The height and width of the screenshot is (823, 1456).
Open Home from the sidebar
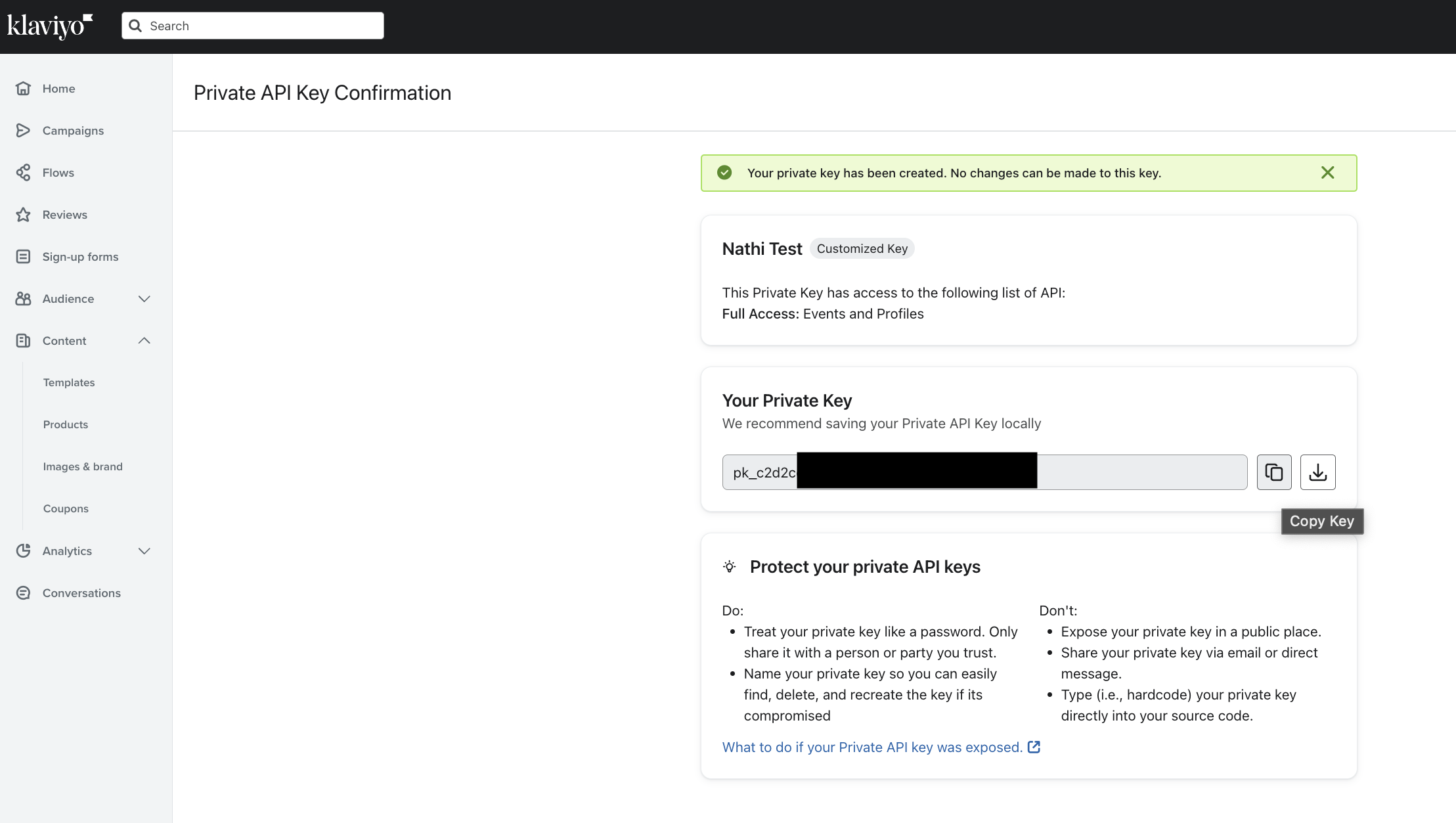[58, 89]
